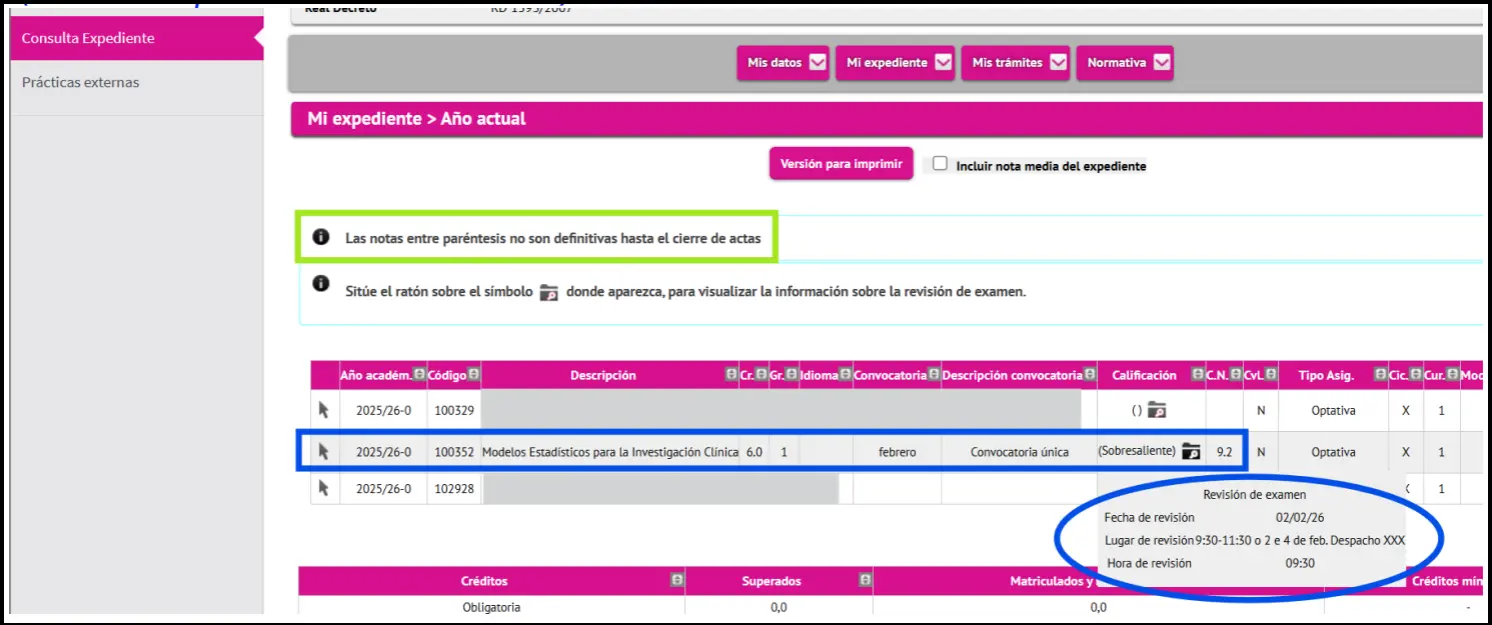Viewport: 1492px width, 625px height.
Task: Click sort icon on Descripción column
Action: click(731, 375)
